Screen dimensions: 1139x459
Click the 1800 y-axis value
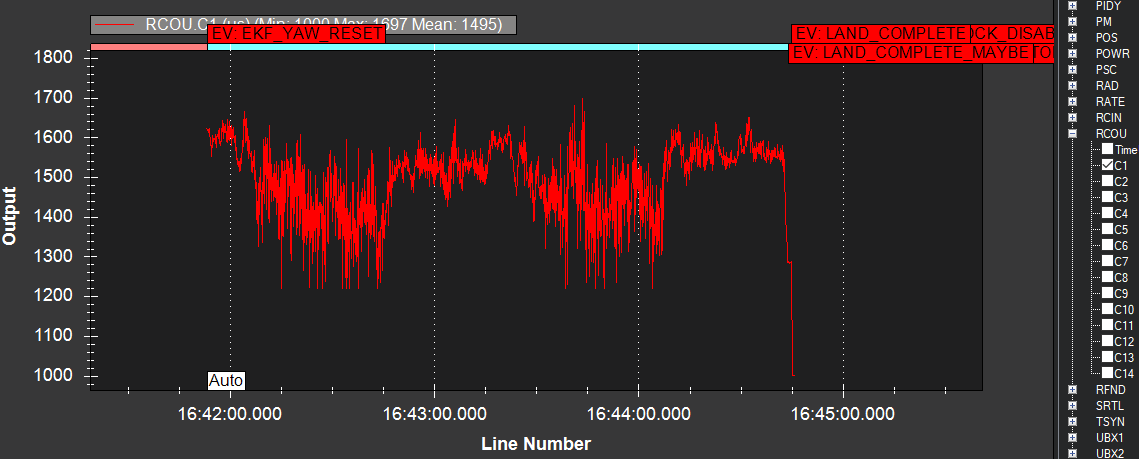pos(52,57)
